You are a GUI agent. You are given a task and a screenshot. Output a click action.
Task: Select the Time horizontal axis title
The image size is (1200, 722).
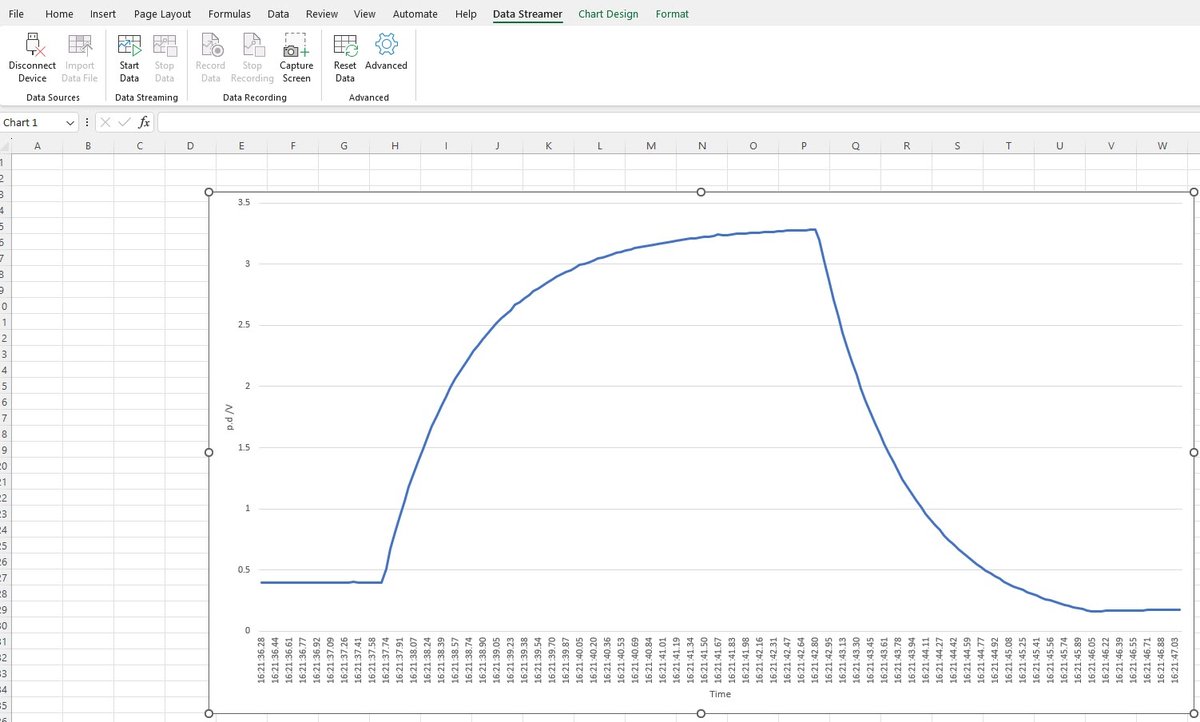pos(720,694)
